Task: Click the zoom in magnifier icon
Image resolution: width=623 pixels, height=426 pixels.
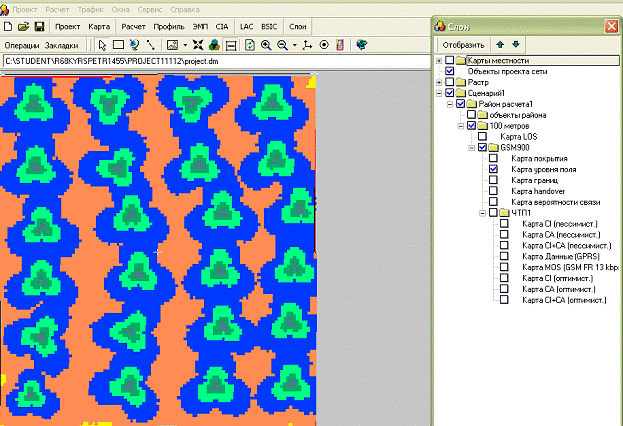Action: pos(267,45)
